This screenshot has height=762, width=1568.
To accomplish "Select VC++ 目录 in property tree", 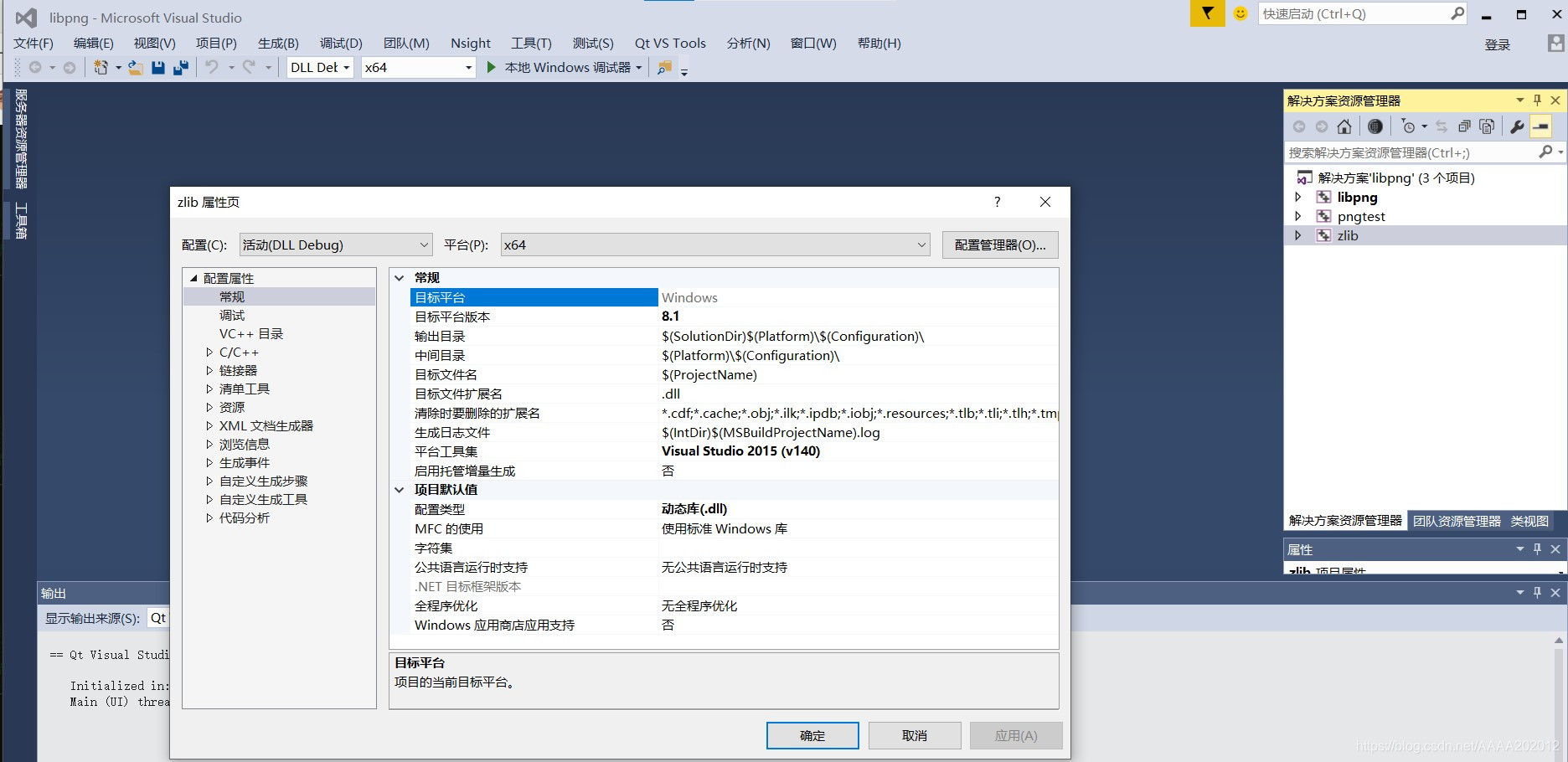I will pyautogui.click(x=251, y=333).
